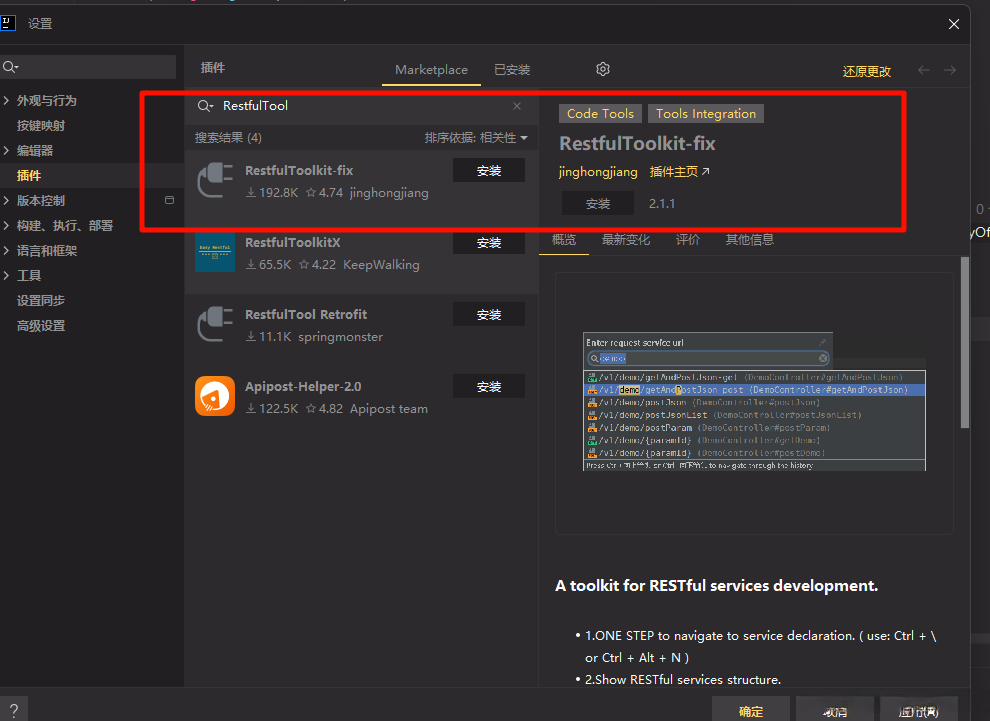
Task: Focus the settings search field
Action: [88, 67]
